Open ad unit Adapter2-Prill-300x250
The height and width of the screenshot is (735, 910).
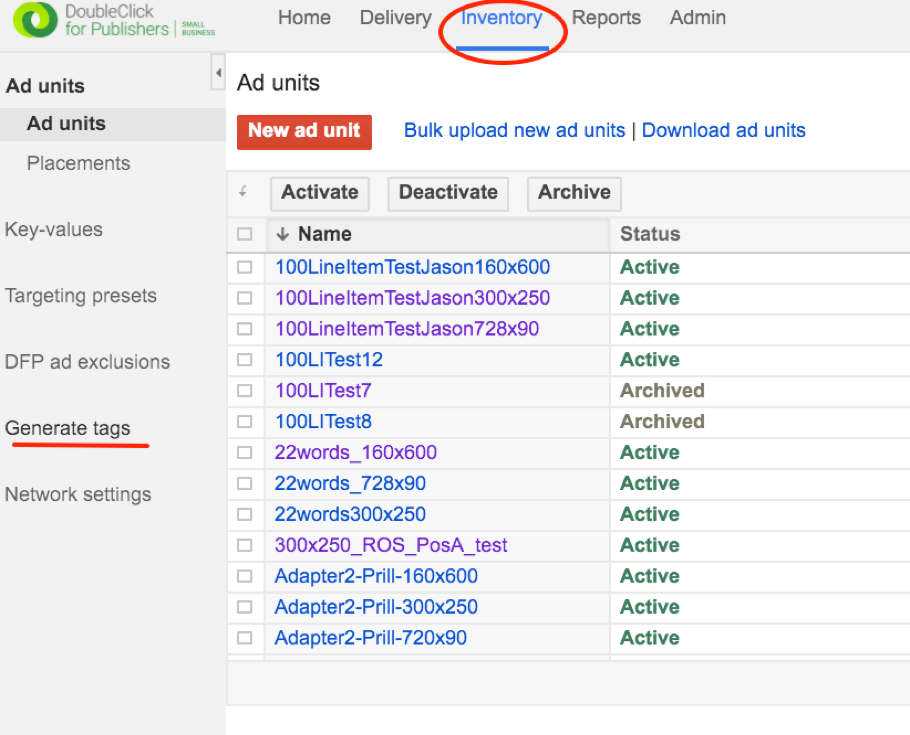pos(376,607)
